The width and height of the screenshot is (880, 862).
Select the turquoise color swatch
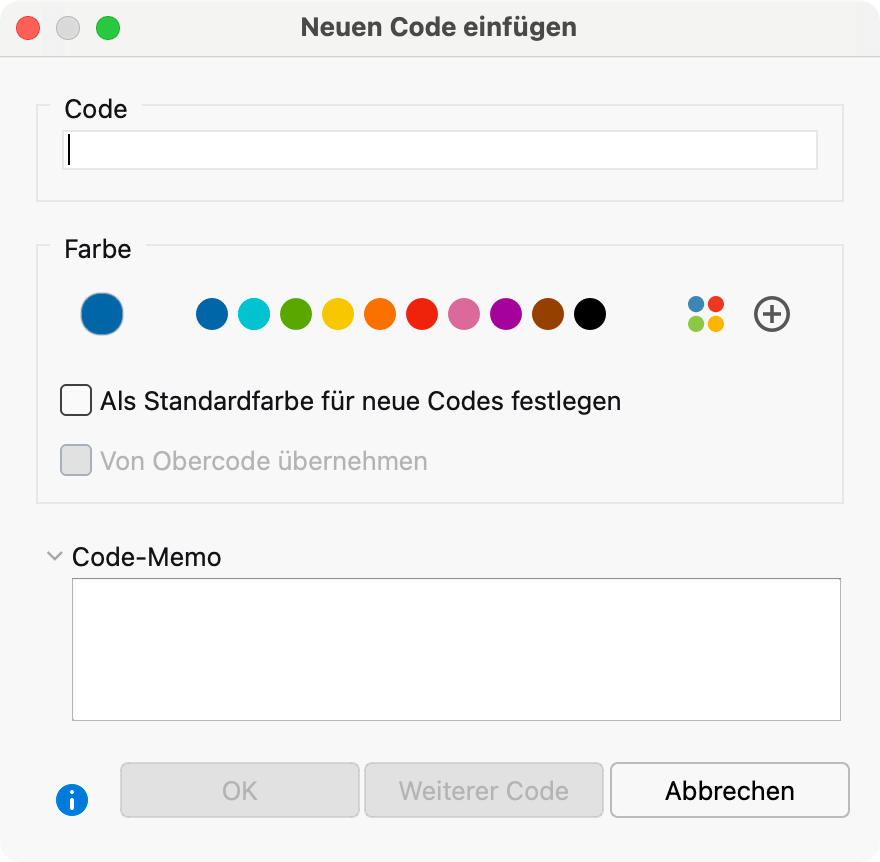pos(254,314)
